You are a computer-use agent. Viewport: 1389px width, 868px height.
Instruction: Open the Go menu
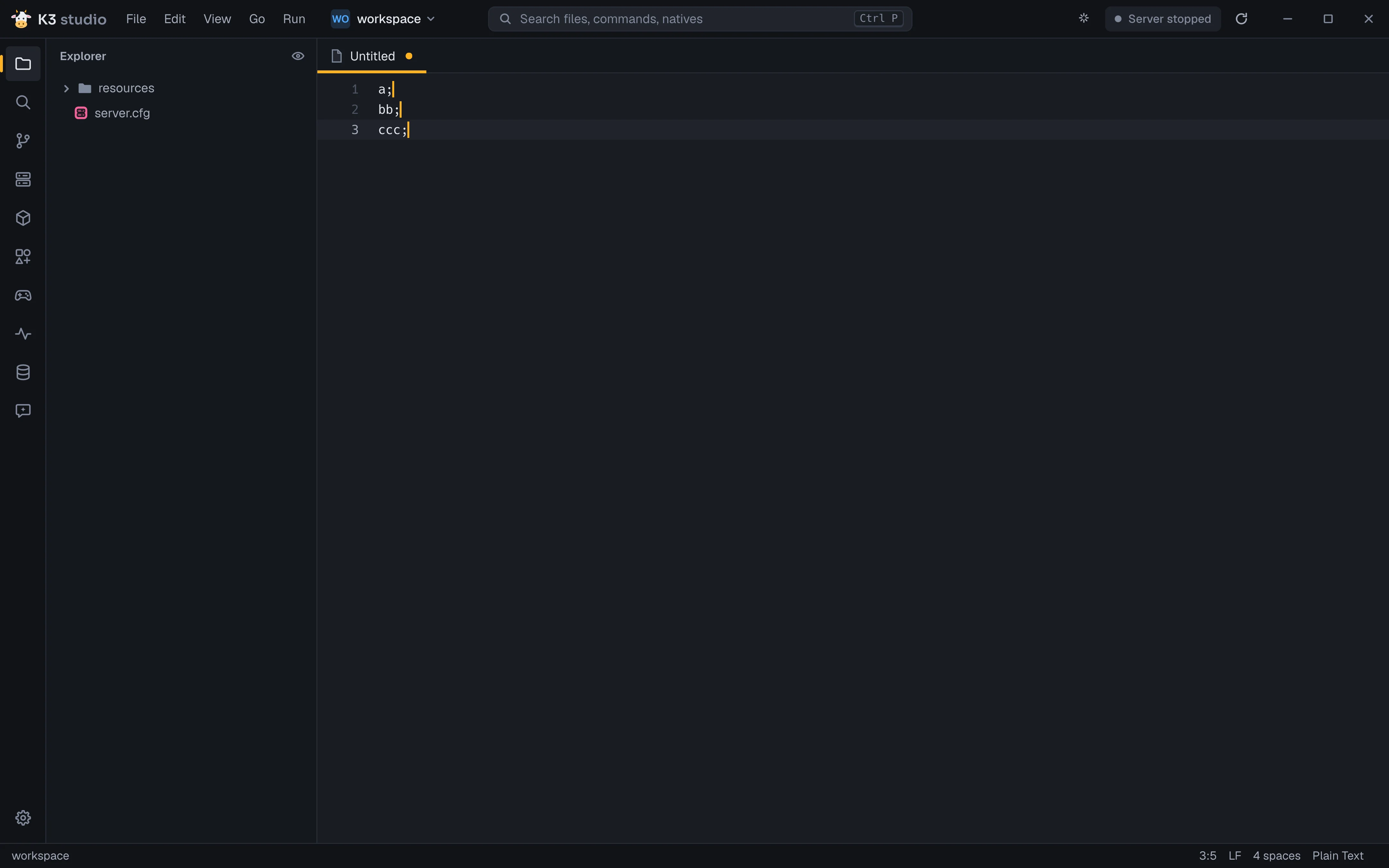pyautogui.click(x=257, y=19)
